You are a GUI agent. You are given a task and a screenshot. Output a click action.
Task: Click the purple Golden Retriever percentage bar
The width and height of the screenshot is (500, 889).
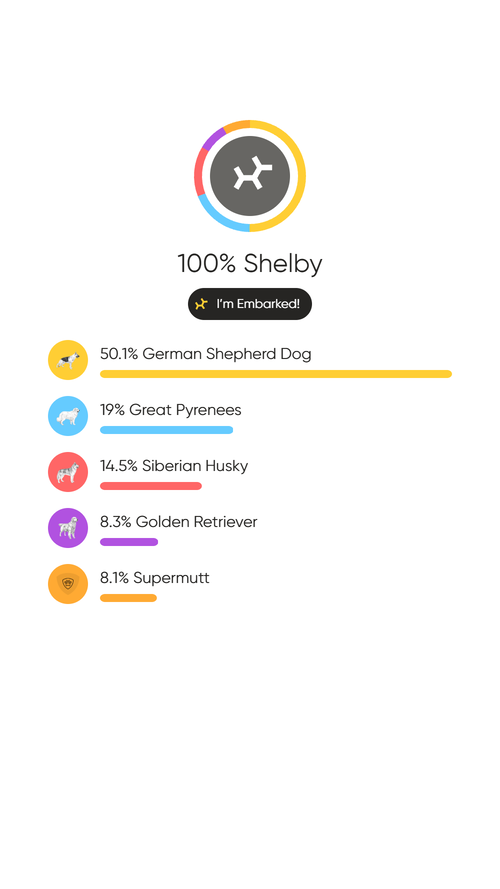pos(129,542)
